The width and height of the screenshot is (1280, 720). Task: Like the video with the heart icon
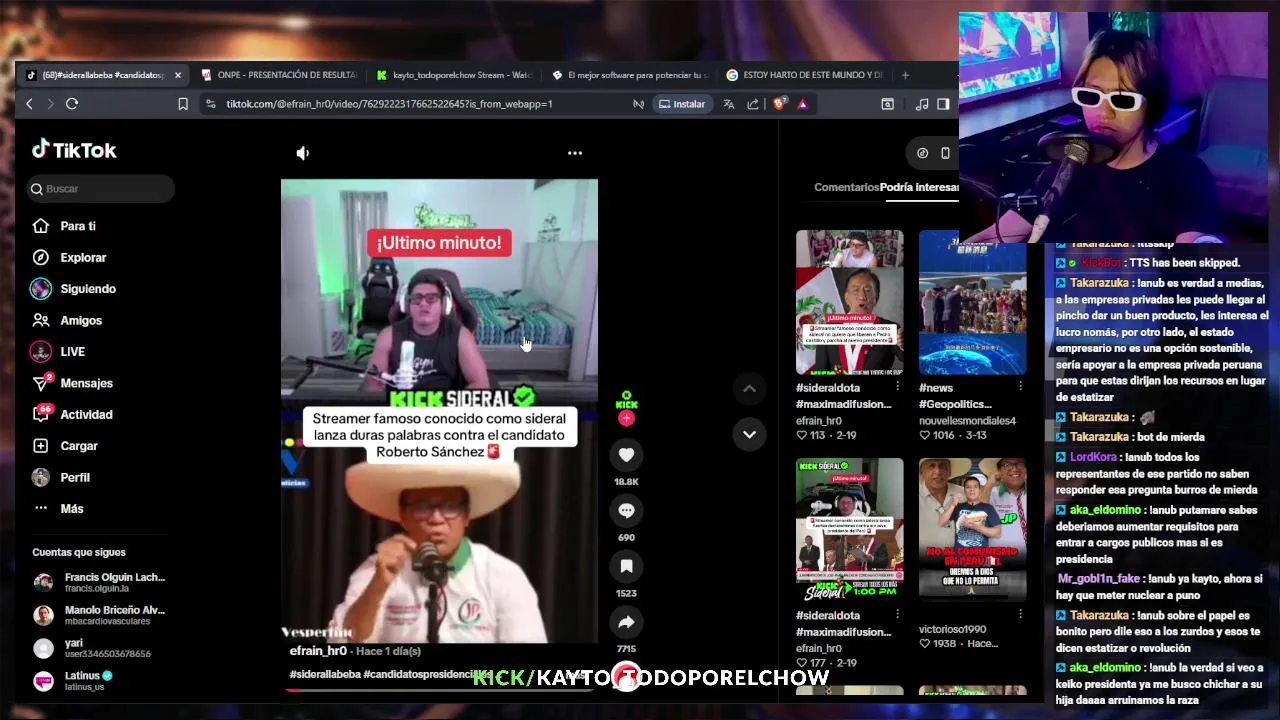click(x=626, y=455)
